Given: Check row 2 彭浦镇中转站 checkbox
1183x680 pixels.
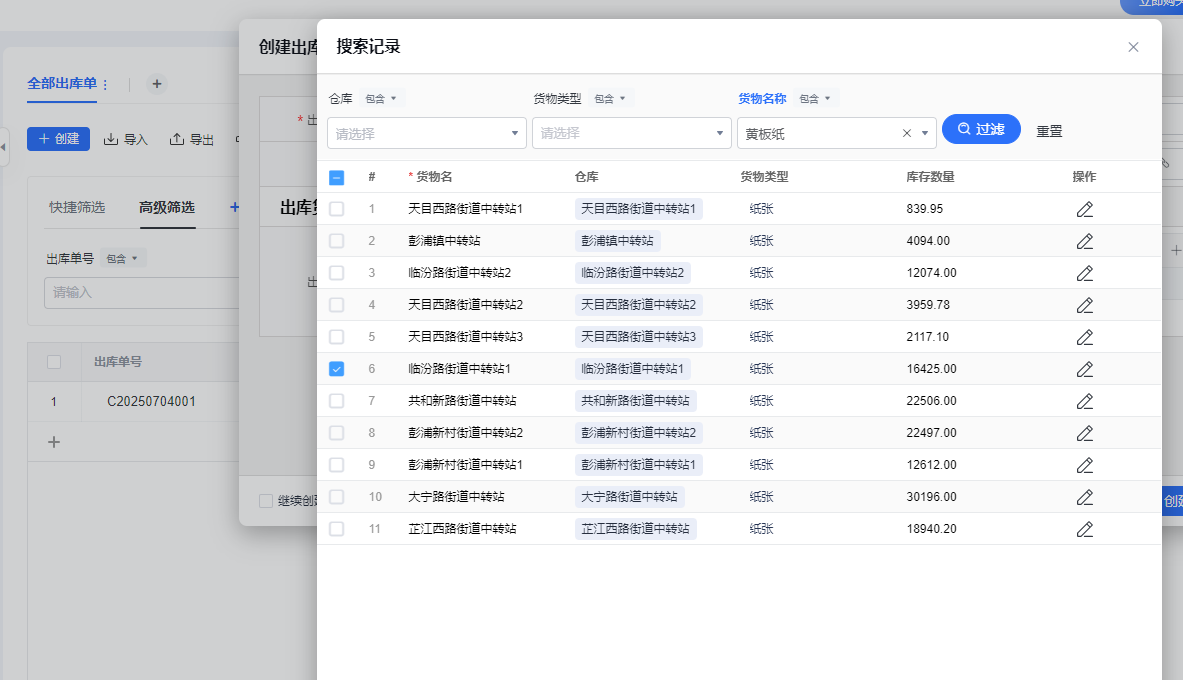Looking at the screenshot, I should coord(336,241).
